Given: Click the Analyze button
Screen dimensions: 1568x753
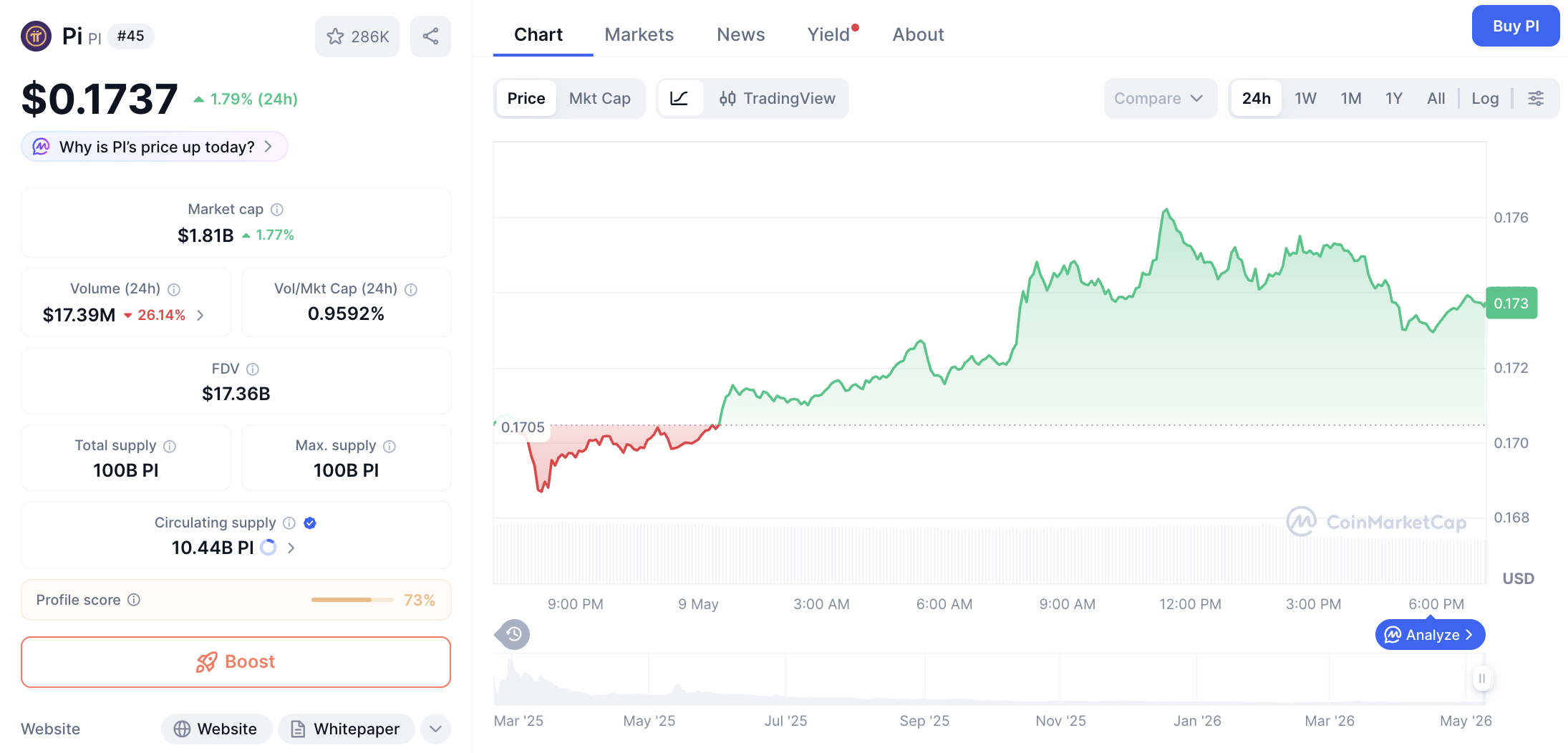Looking at the screenshot, I should 1429,634.
